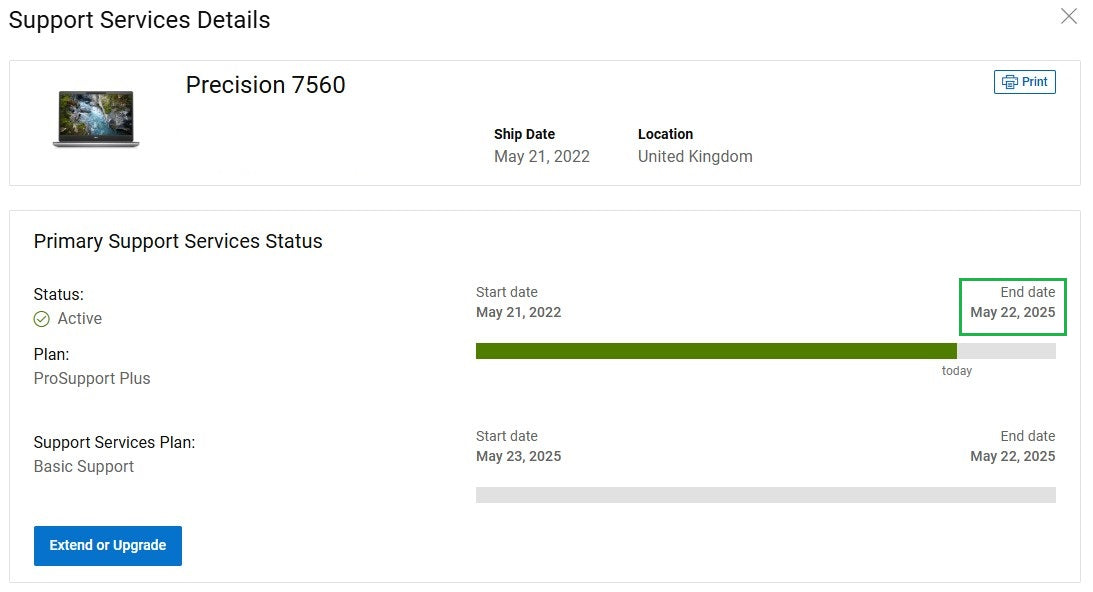The width and height of the screenshot is (1093, 592).
Task: Click the gray Basic Support progress bar
Action: pyautogui.click(x=765, y=495)
